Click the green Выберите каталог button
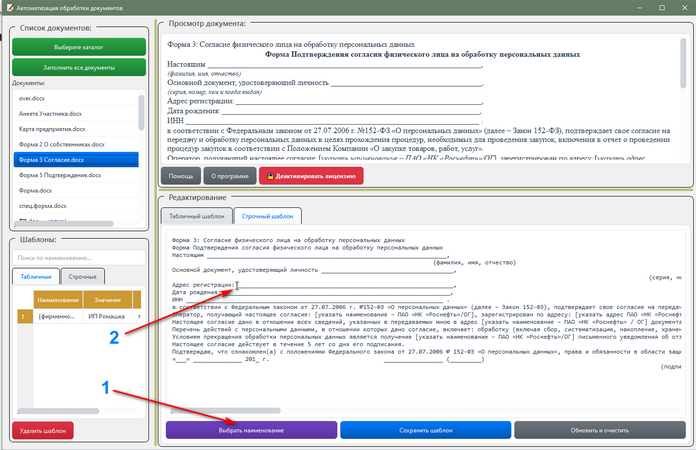The width and height of the screenshot is (696, 450). coord(79,47)
